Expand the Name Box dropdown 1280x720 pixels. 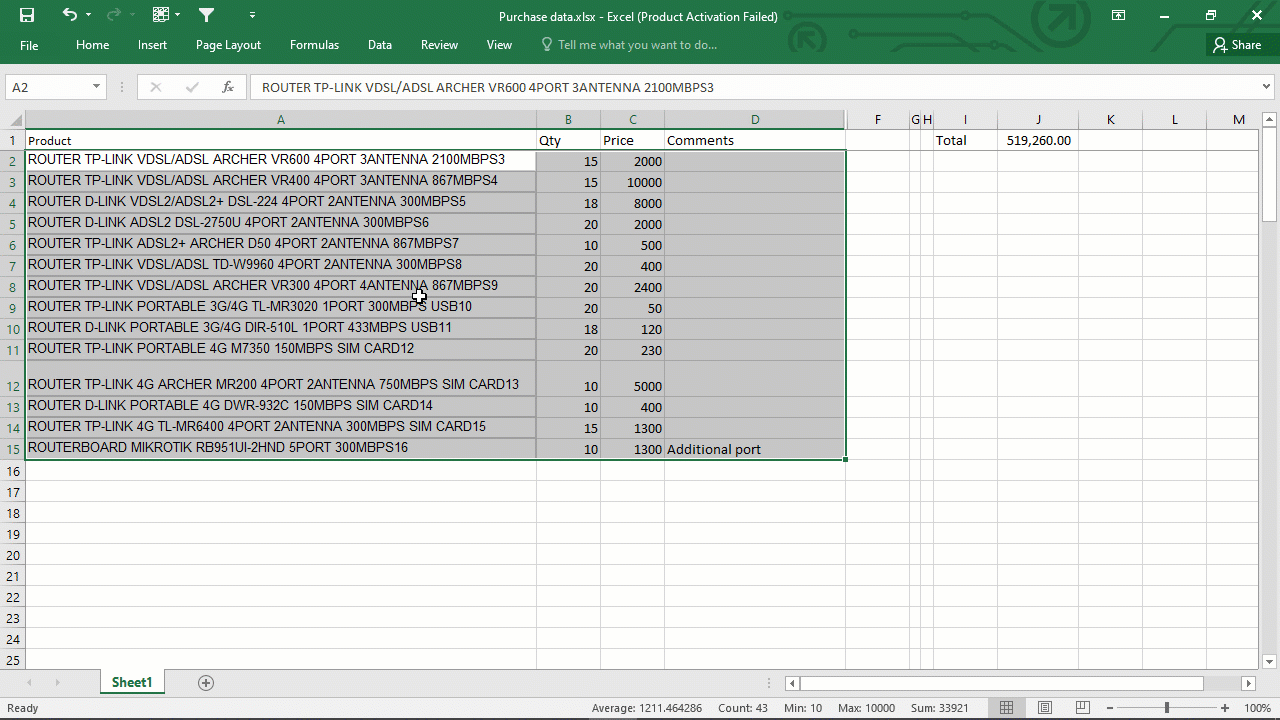click(96, 87)
